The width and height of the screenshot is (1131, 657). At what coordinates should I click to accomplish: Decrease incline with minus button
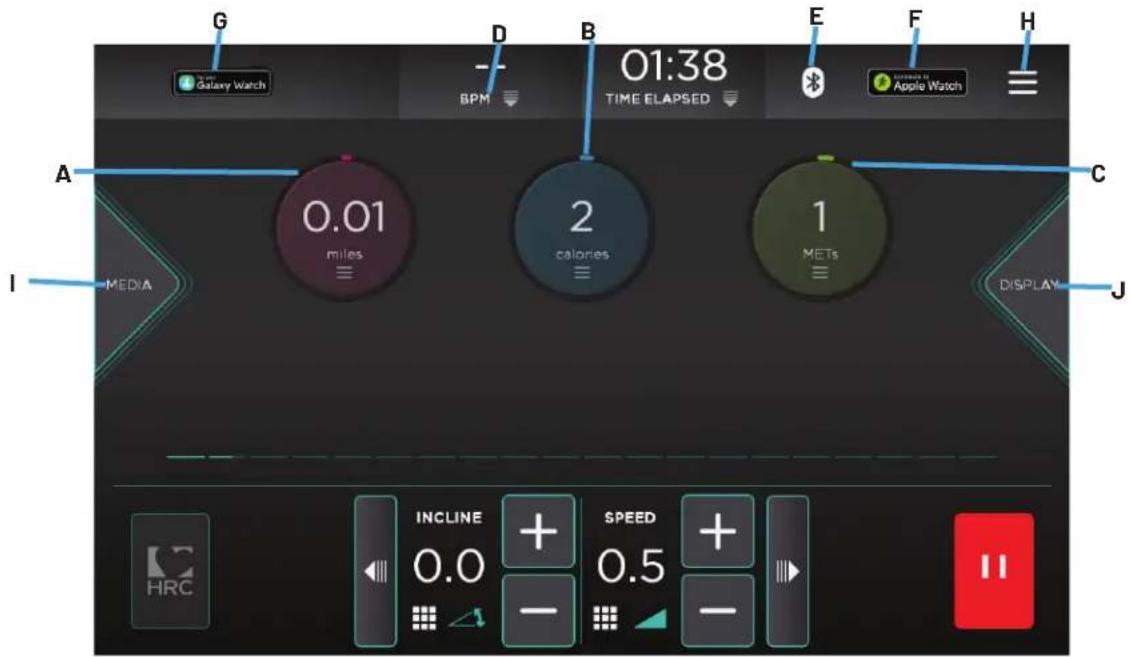coord(539,610)
